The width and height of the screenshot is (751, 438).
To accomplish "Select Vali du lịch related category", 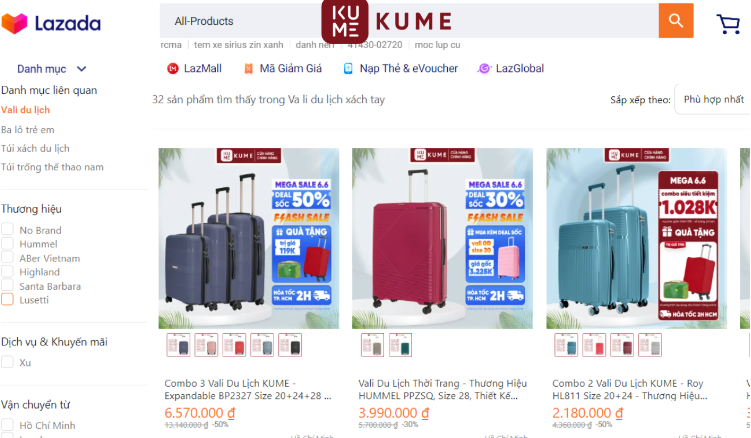I will pyautogui.click(x=25, y=110).
